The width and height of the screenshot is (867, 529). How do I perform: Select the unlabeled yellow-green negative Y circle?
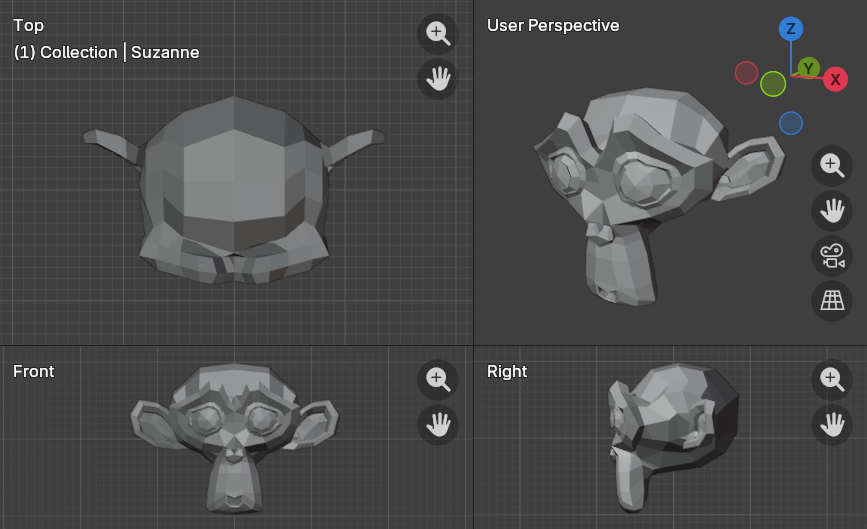773,84
